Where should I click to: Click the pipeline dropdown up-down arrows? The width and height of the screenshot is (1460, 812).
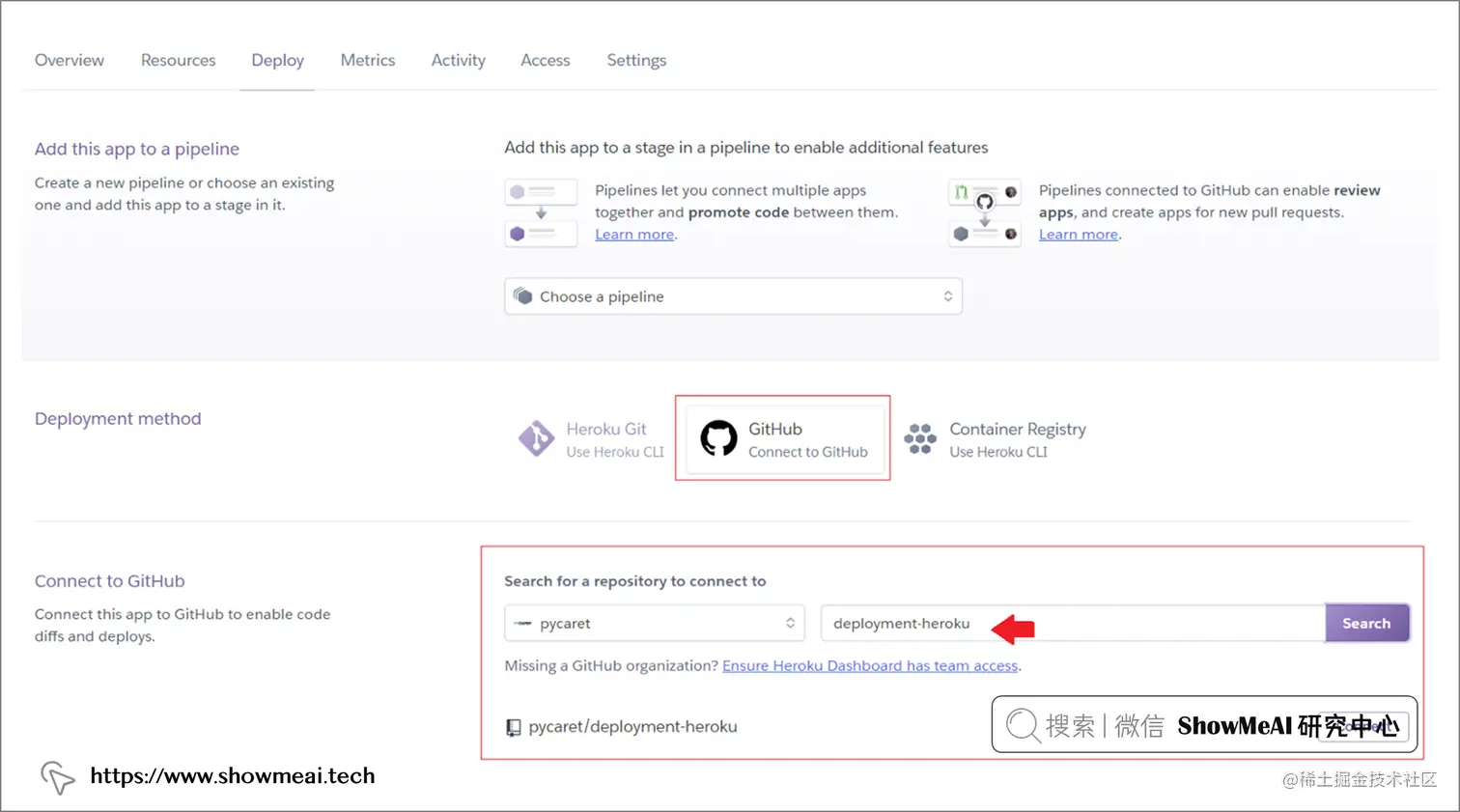tap(947, 296)
